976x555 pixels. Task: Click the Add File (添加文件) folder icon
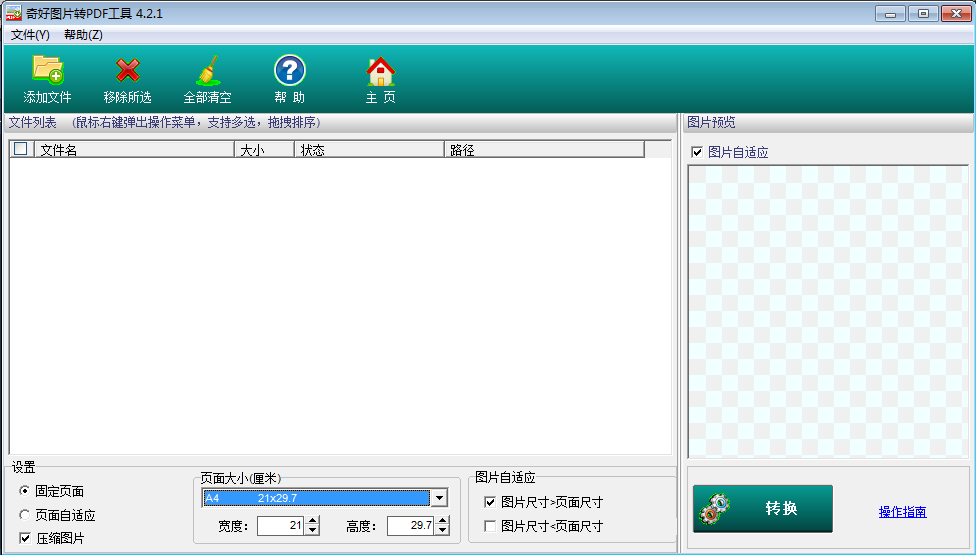[47, 70]
